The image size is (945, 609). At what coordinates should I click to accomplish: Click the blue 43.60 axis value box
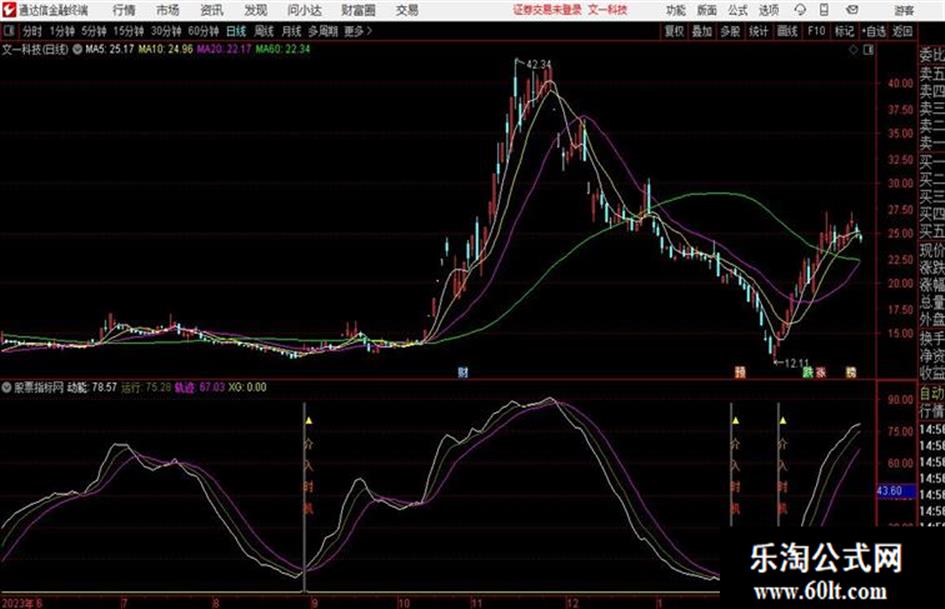point(896,491)
